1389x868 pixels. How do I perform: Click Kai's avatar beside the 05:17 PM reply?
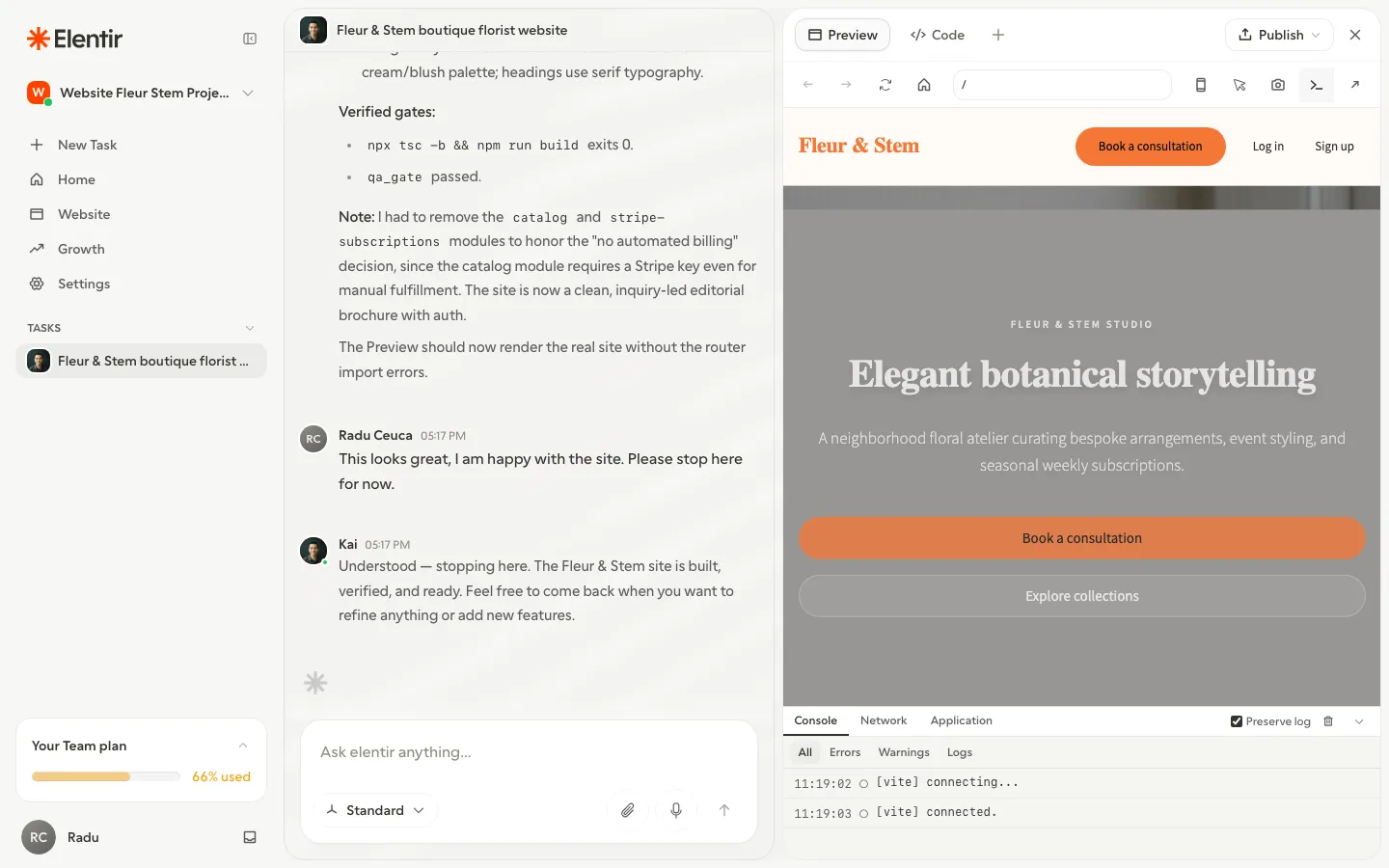[x=313, y=551]
